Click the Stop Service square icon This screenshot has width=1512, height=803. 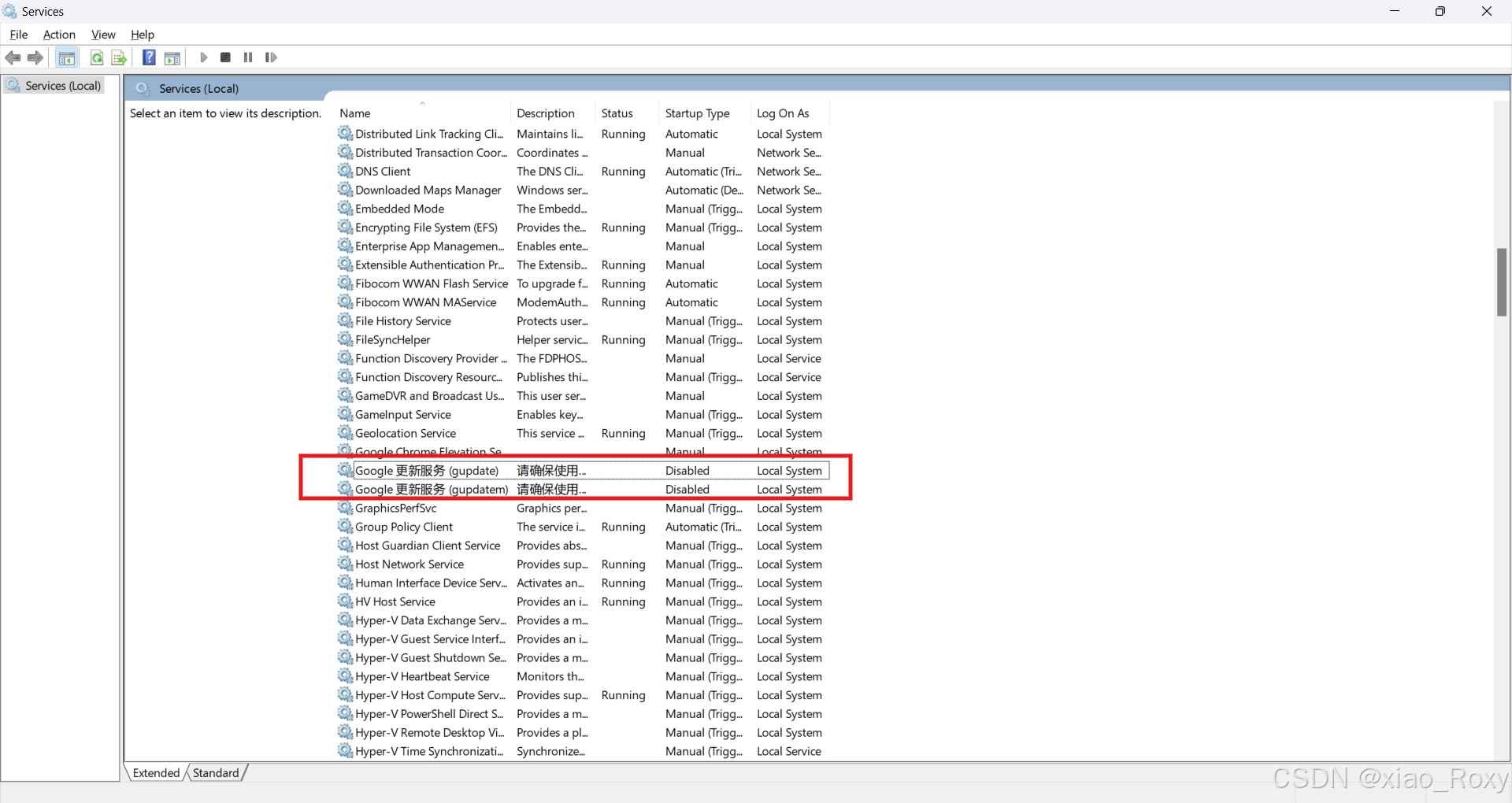tap(225, 57)
